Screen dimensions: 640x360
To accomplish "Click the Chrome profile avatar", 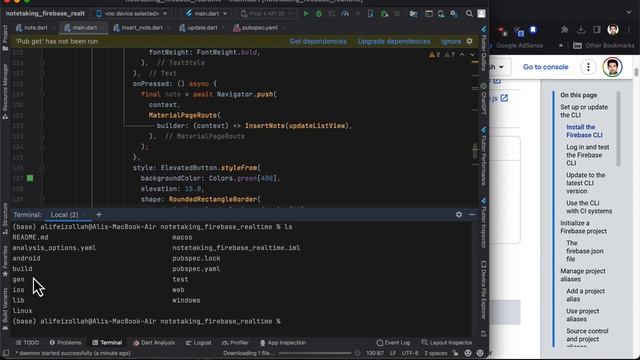I will click(613, 30).
